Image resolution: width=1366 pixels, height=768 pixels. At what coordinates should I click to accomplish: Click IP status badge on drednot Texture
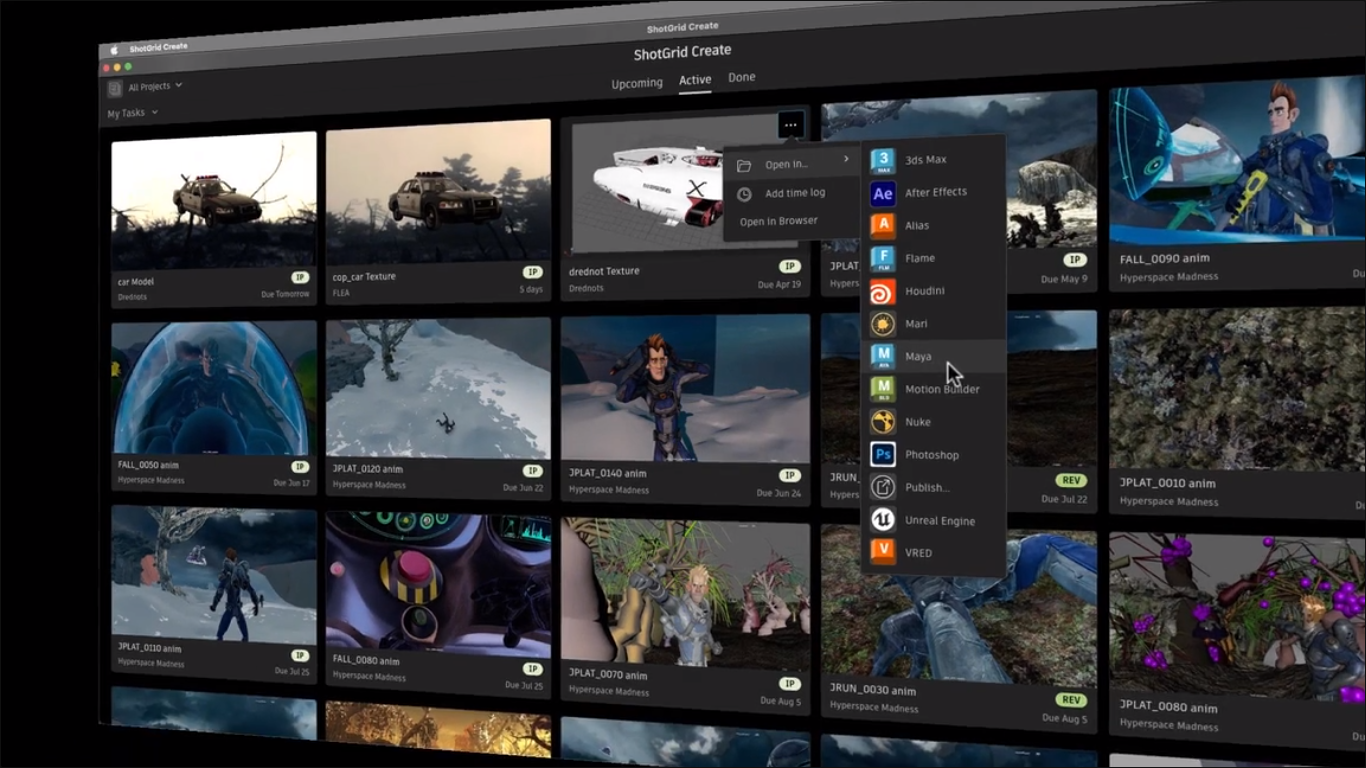790,267
